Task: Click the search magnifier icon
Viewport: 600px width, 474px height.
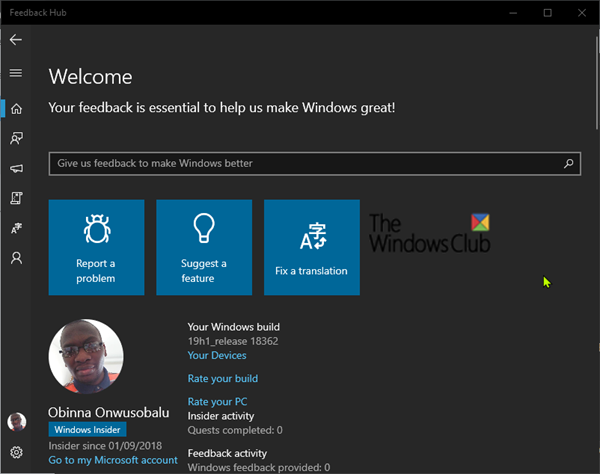Action: pyautogui.click(x=568, y=164)
